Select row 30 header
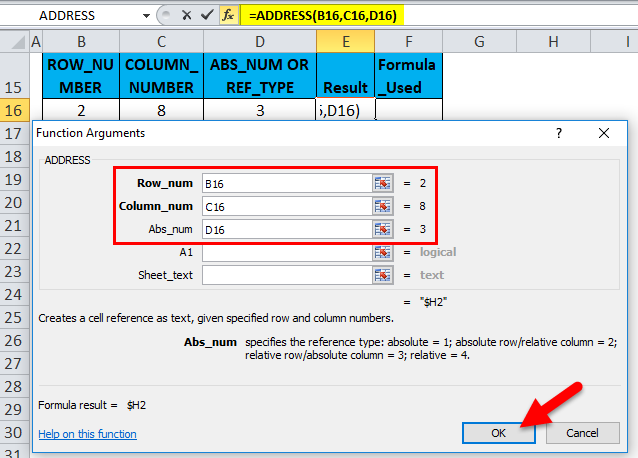638x458 pixels. [14, 432]
